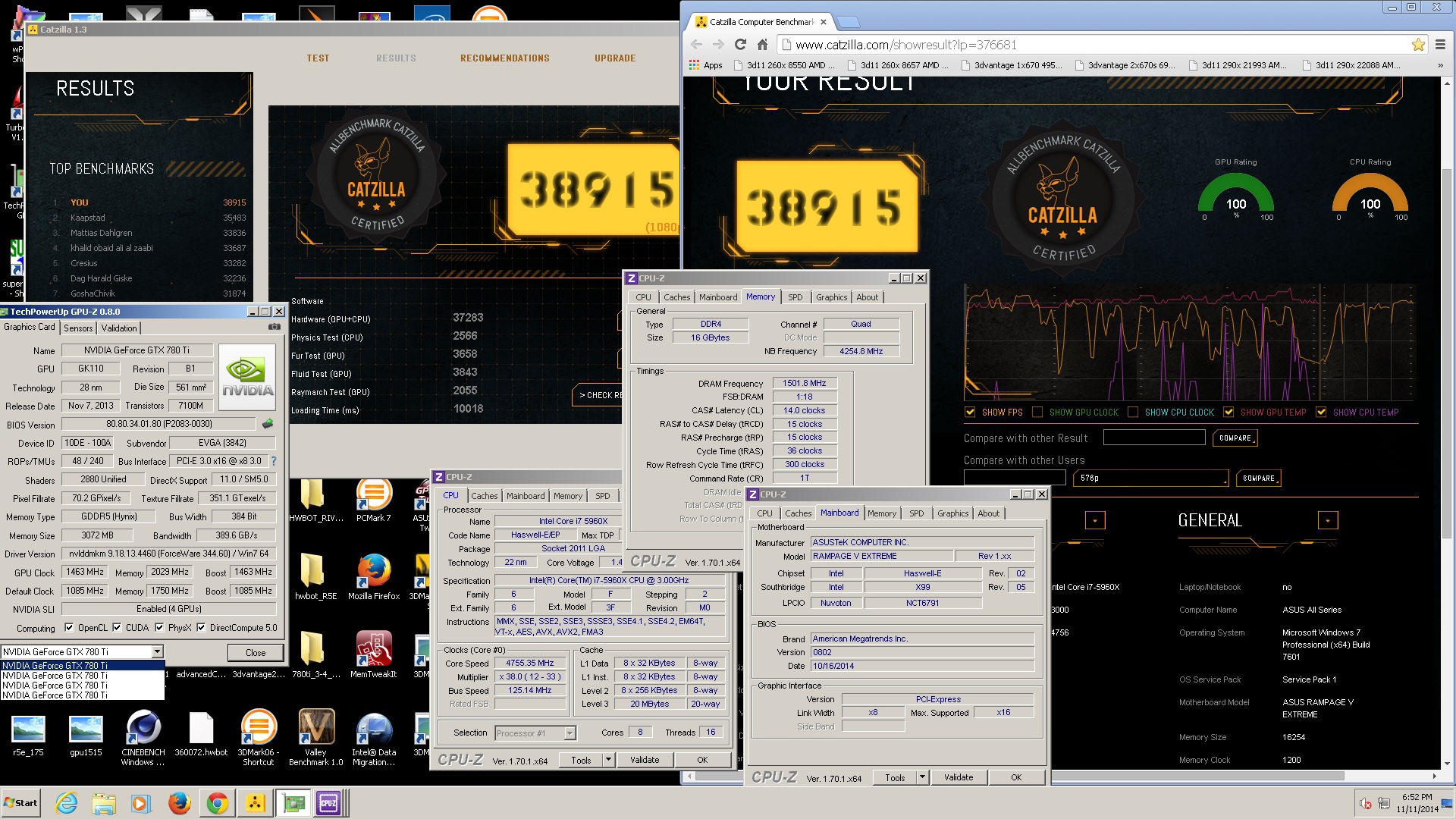Open Chrome's hamburger menu icon
This screenshot has width=1456, height=819.
[x=1440, y=45]
